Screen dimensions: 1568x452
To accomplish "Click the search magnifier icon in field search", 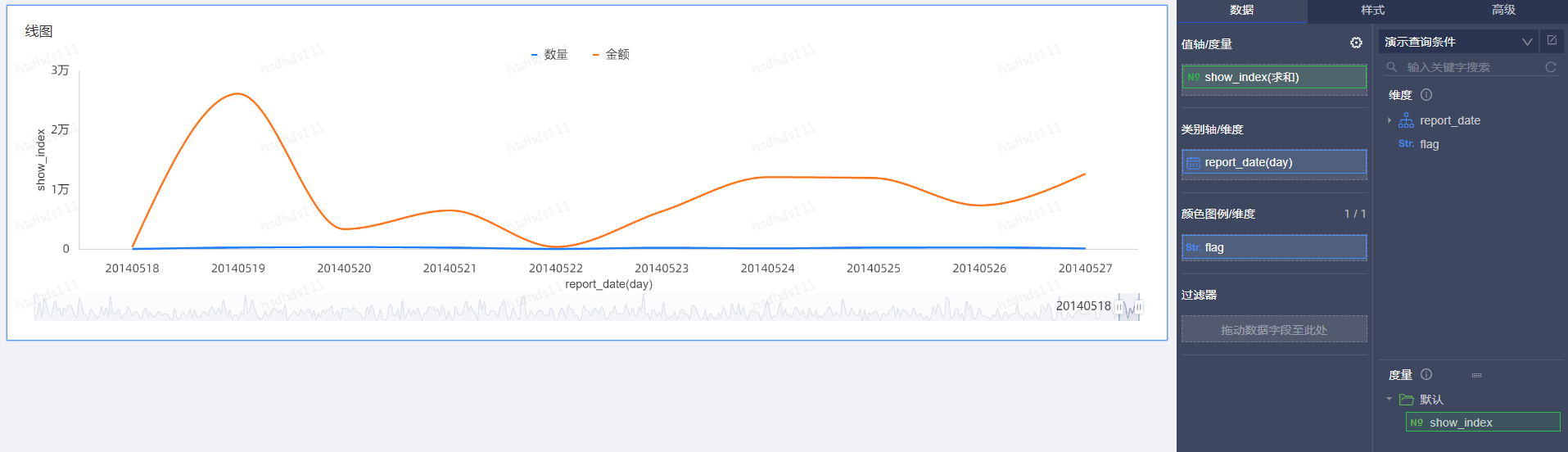I will click(1392, 67).
